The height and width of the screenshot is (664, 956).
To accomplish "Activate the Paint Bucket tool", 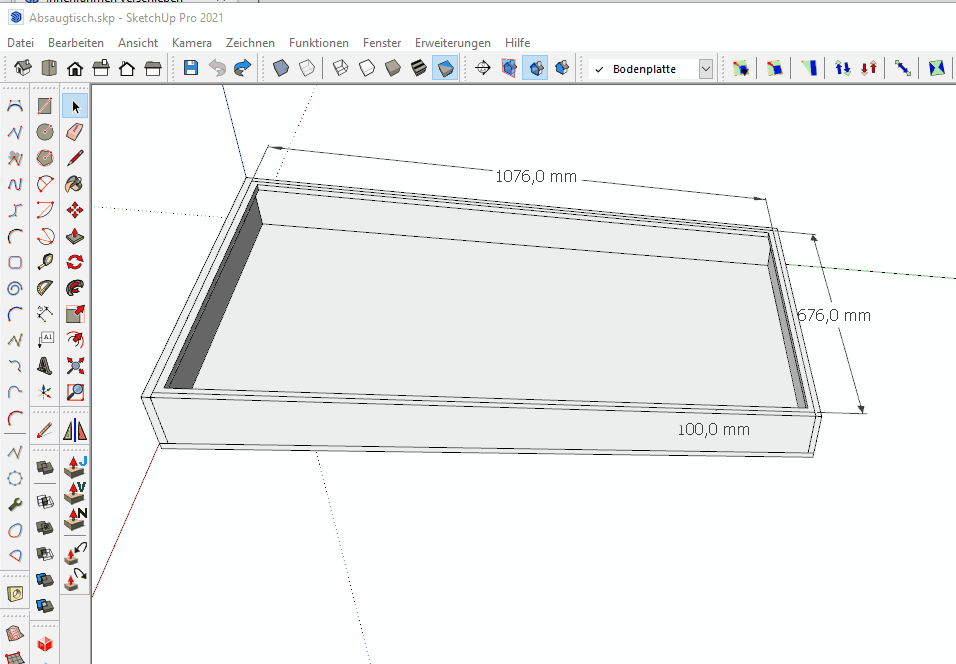I will 75,184.
